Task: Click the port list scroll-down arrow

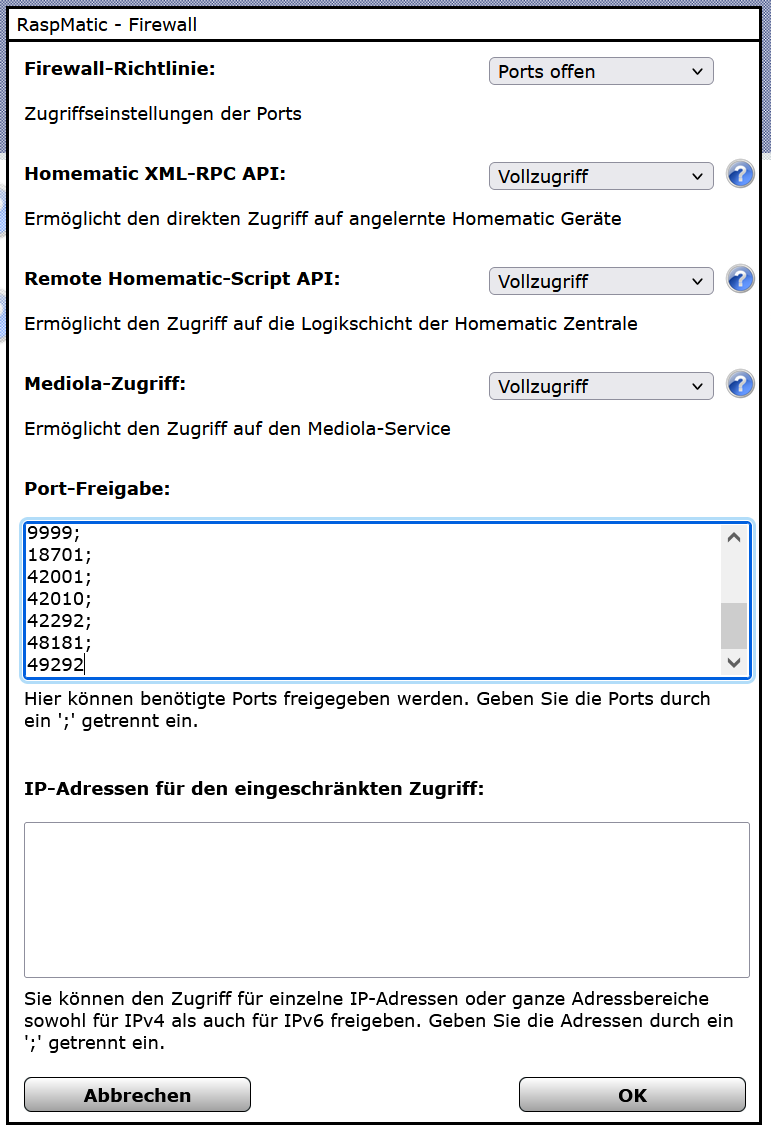Action: pos(734,662)
